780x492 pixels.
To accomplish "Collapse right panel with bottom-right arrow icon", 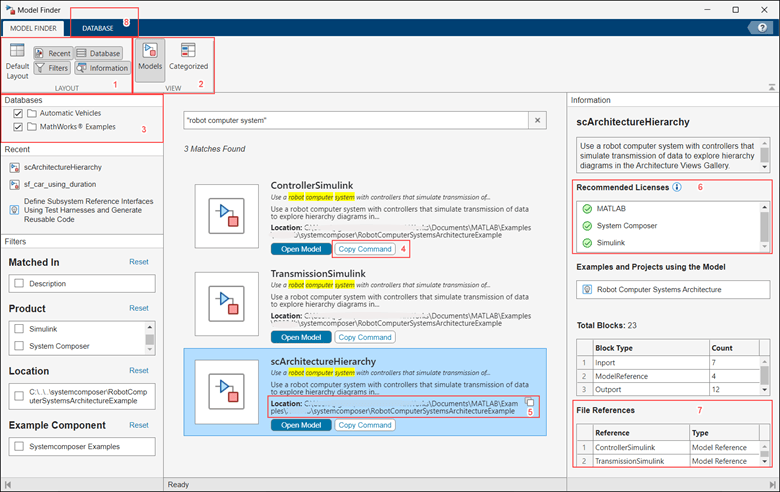I will pos(772,485).
